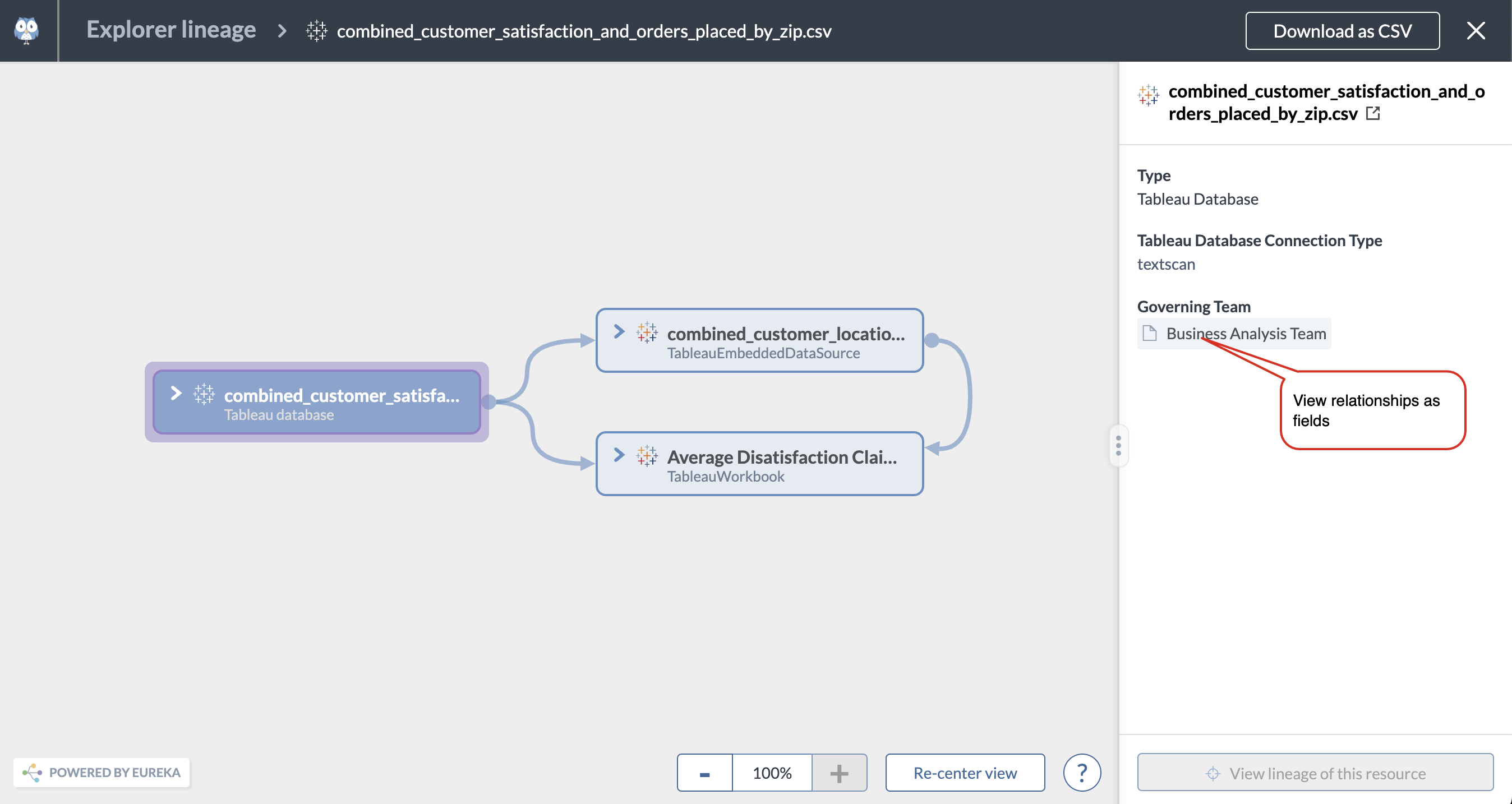Click the output dot on combined_customer_locatio... node

click(x=932, y=340)
